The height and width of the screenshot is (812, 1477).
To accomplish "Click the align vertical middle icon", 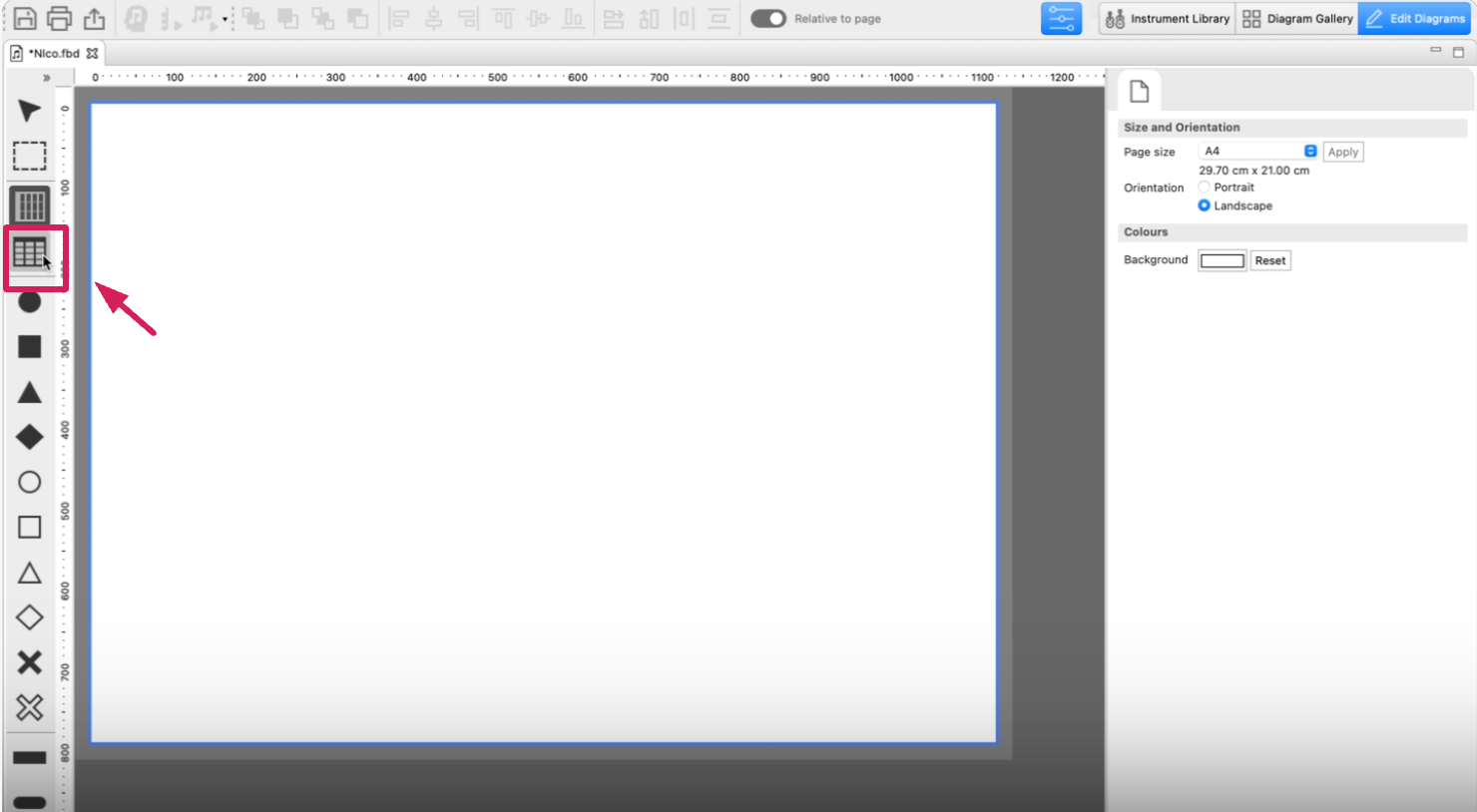I will [x=538, y=18].
